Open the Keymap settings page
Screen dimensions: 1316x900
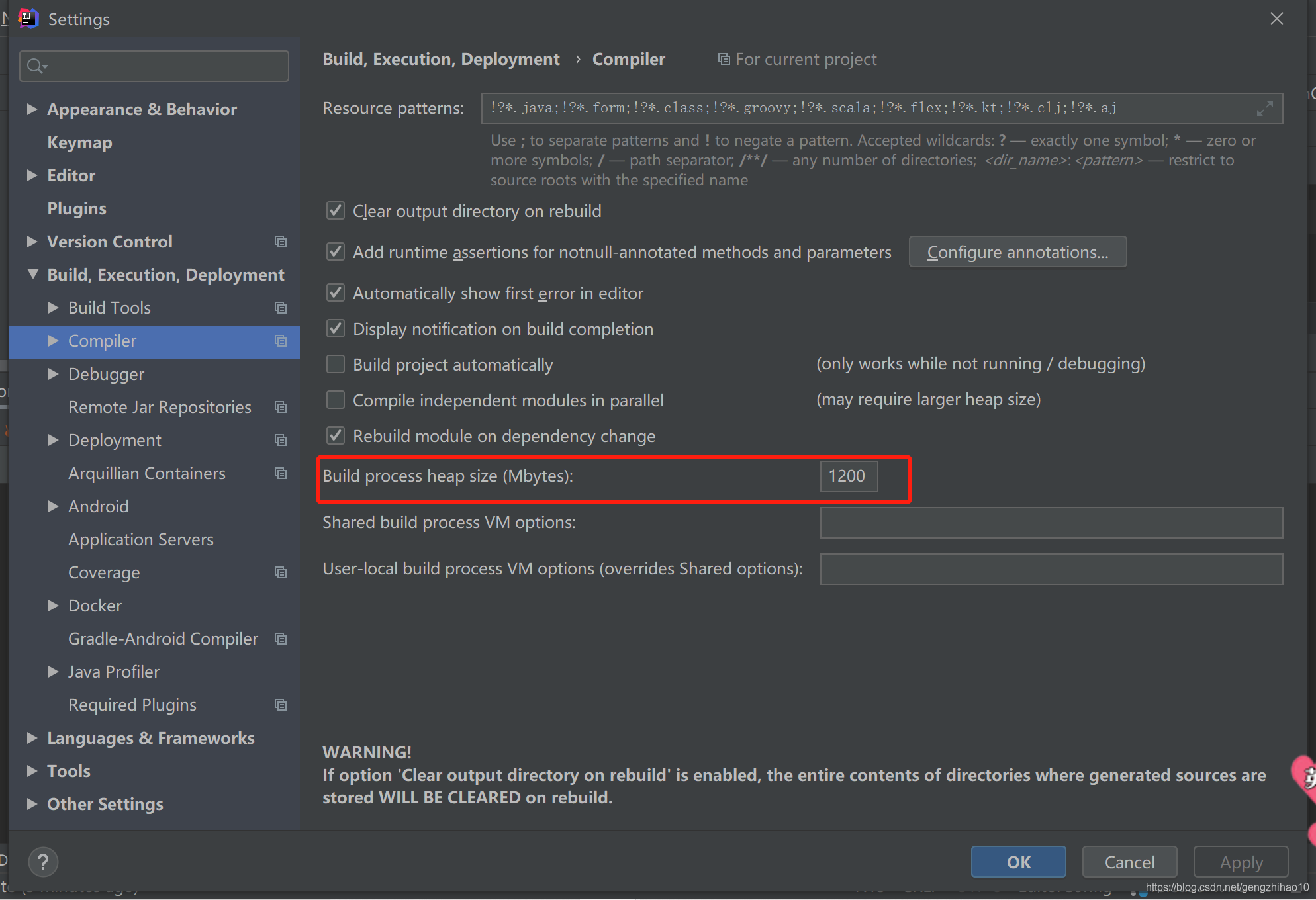pyautogui.click(x=79, y=142)
